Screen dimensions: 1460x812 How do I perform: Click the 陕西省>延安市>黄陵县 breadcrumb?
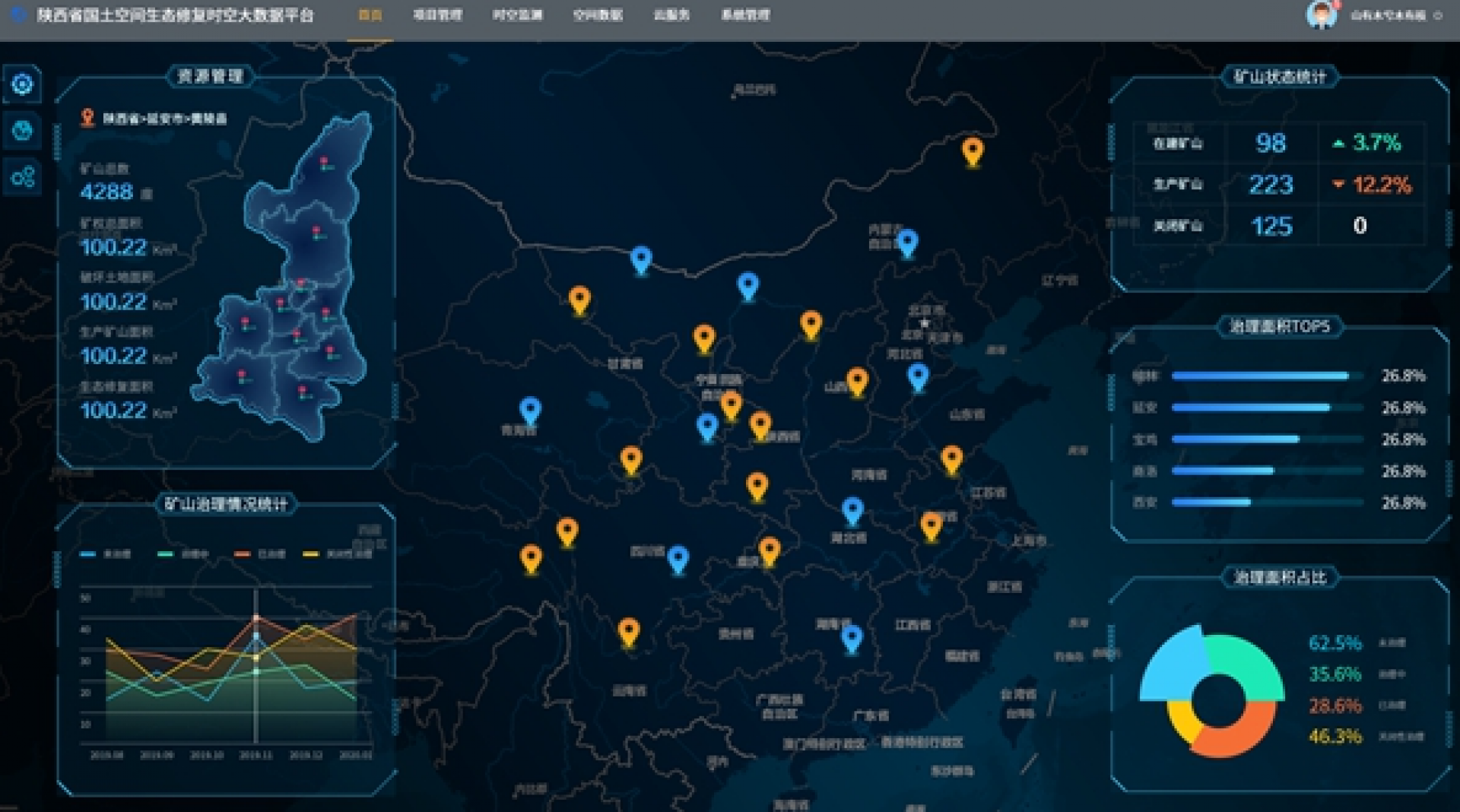click(x=165, y=119)
